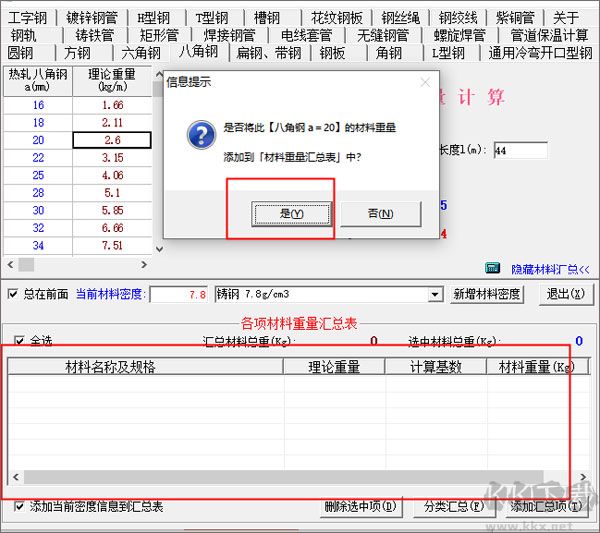
Task: Click 删除选中项(D) button
Action: pos(360,507)
